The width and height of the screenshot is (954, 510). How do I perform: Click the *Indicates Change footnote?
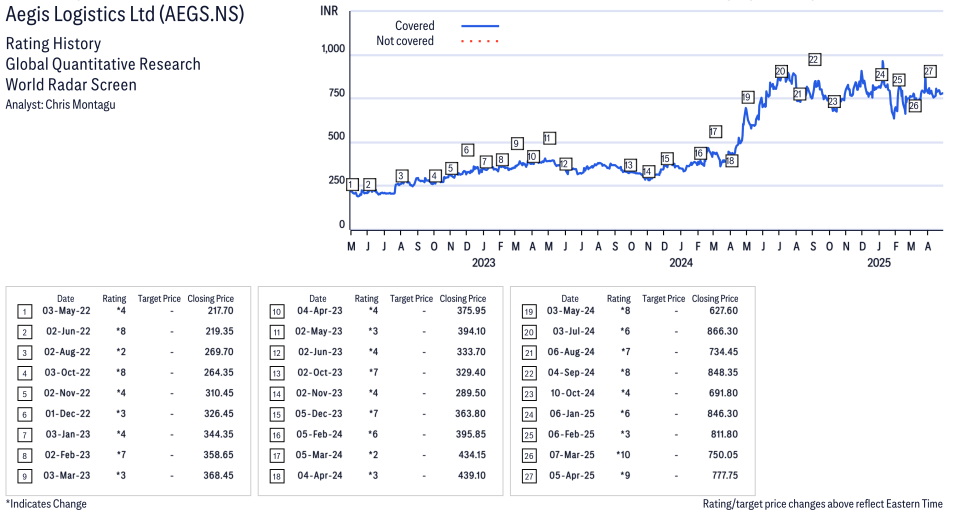click(46, 504)
